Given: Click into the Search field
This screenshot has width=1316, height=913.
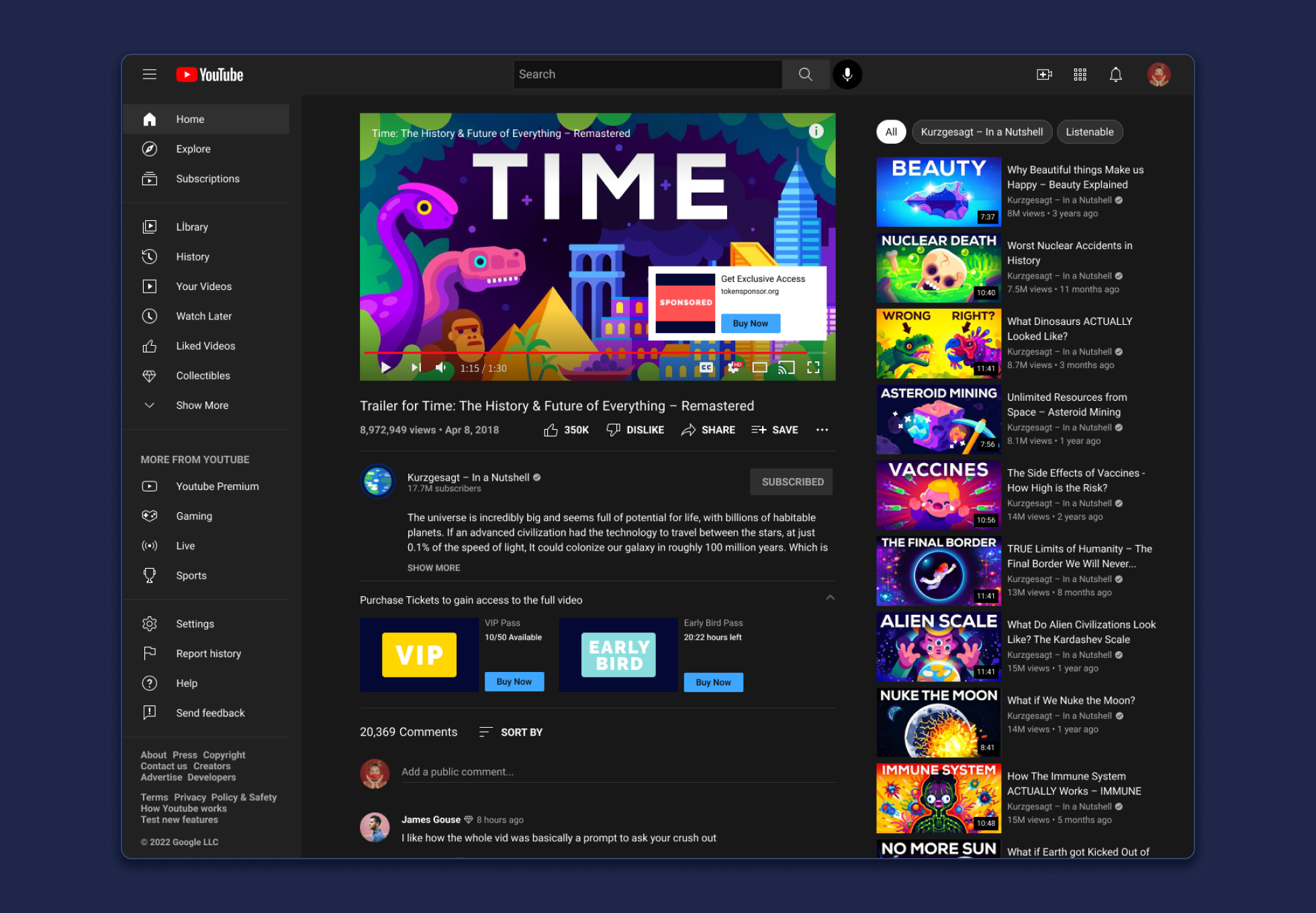Looking at the screenshot, I should pos(647,75).
